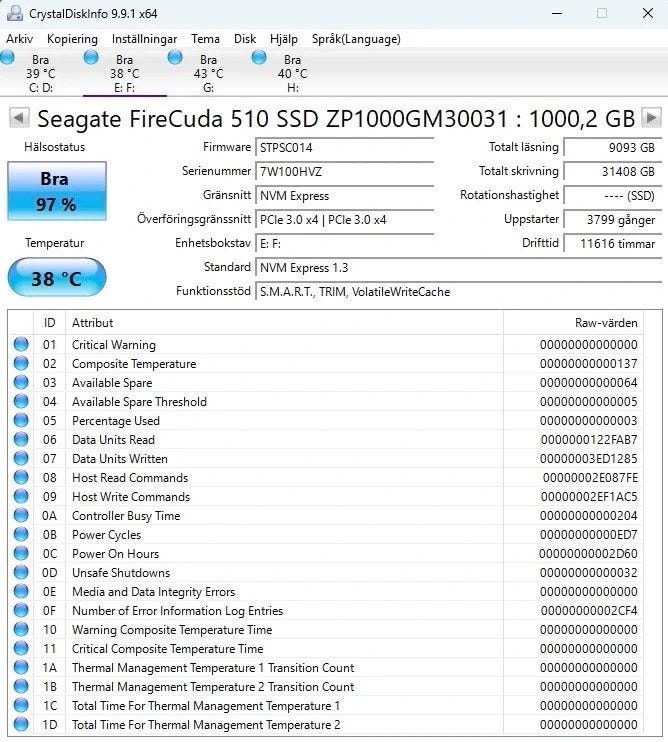Click the Uppstarter value 3799 gånger

click(613, 220)
